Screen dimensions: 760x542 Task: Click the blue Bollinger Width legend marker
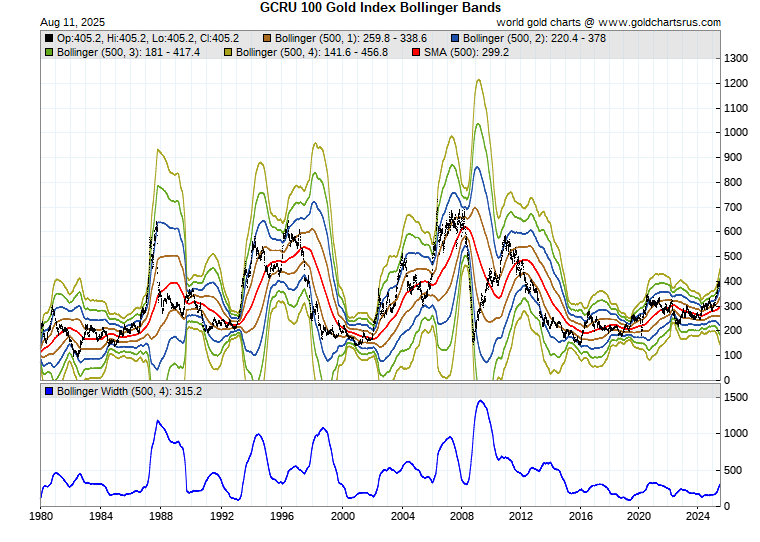(x=49, y=391)
